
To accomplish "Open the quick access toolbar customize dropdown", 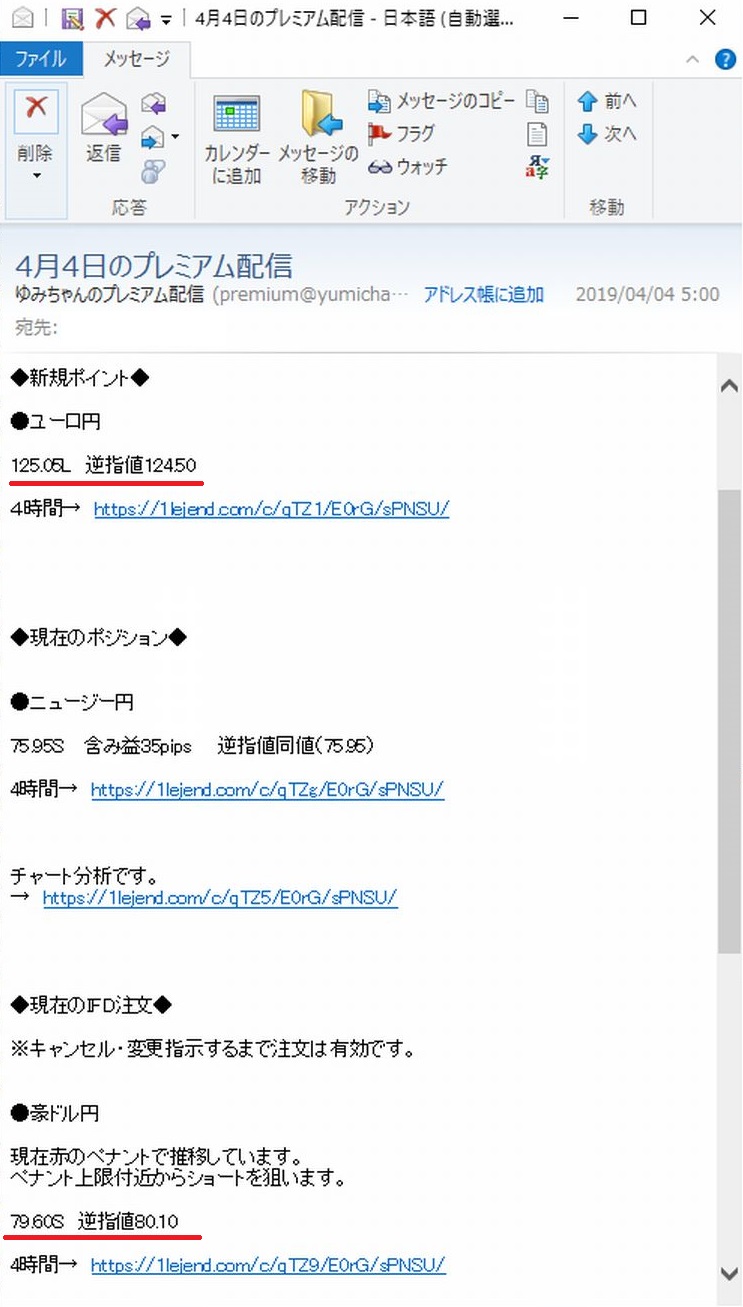I will click(x=166, y=18).
